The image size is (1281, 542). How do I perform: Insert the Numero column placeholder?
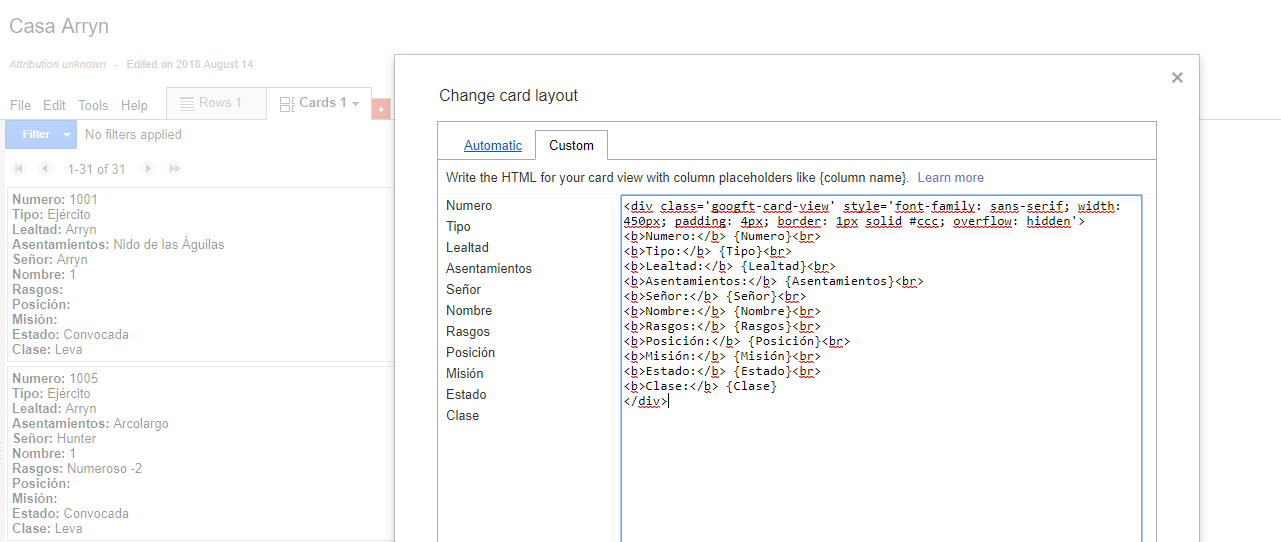[469, 206]
